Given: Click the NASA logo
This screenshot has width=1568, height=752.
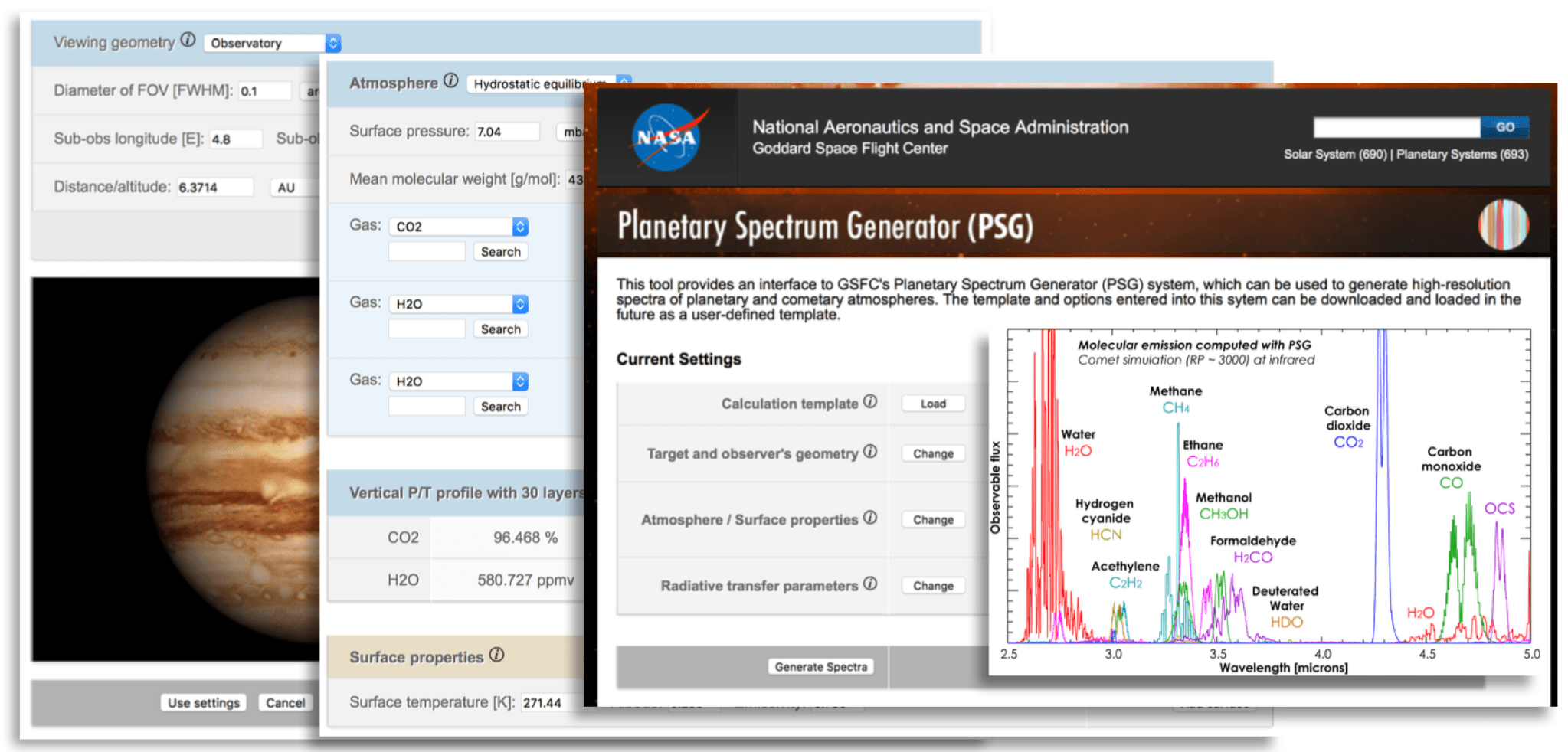Looking at the screenshot, I should [x=668, y=136].
